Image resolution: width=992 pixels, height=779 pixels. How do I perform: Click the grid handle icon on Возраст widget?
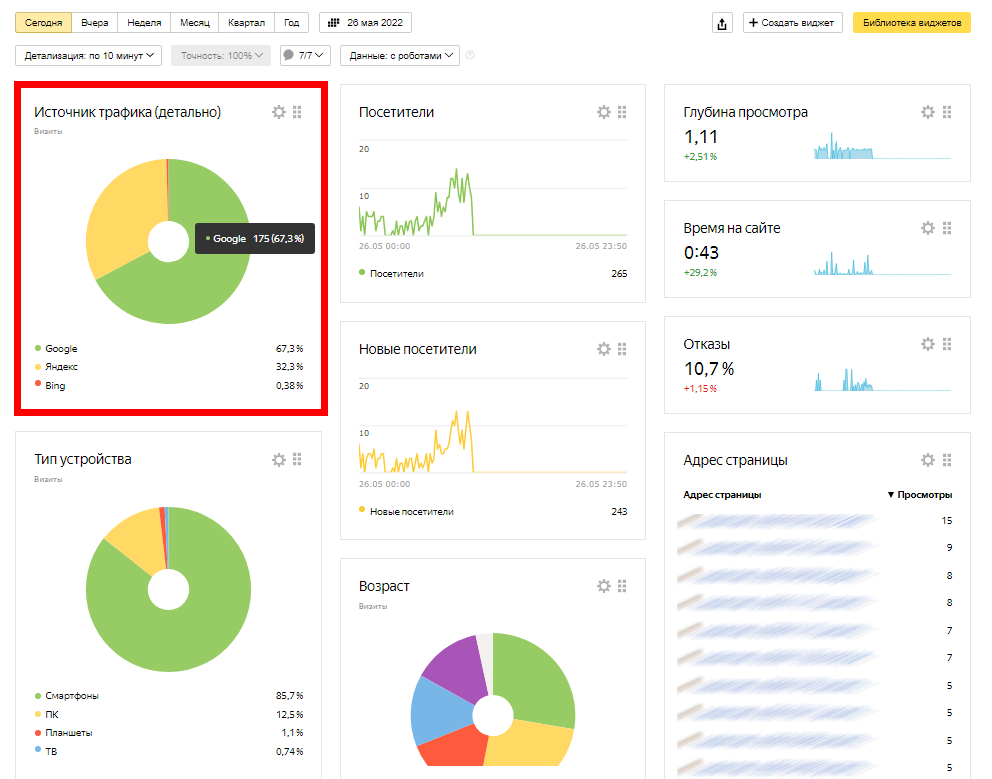(622, 586)
